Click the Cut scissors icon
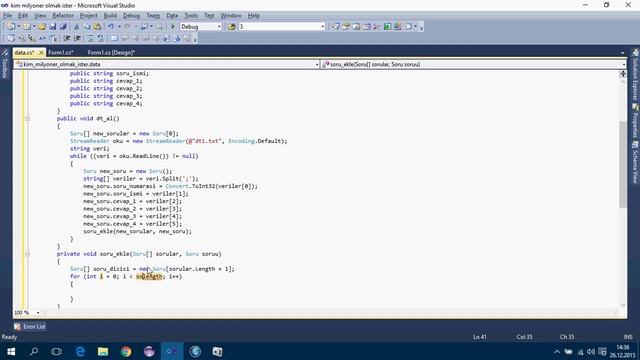The width and height of the screenshot is (640, 360). coord(76,27)
